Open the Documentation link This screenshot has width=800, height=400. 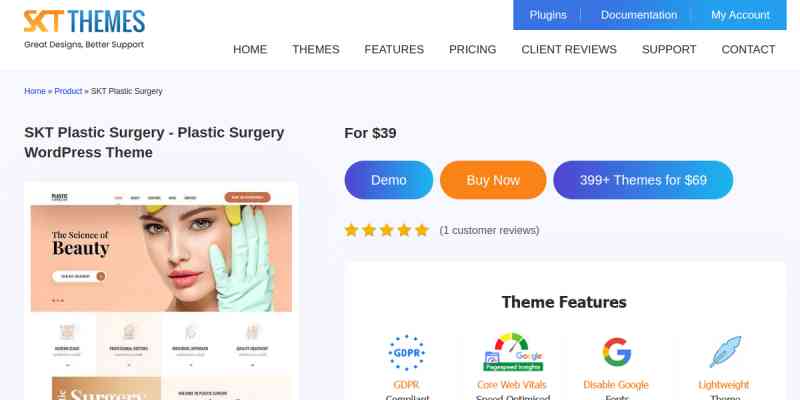click(639, 15)
